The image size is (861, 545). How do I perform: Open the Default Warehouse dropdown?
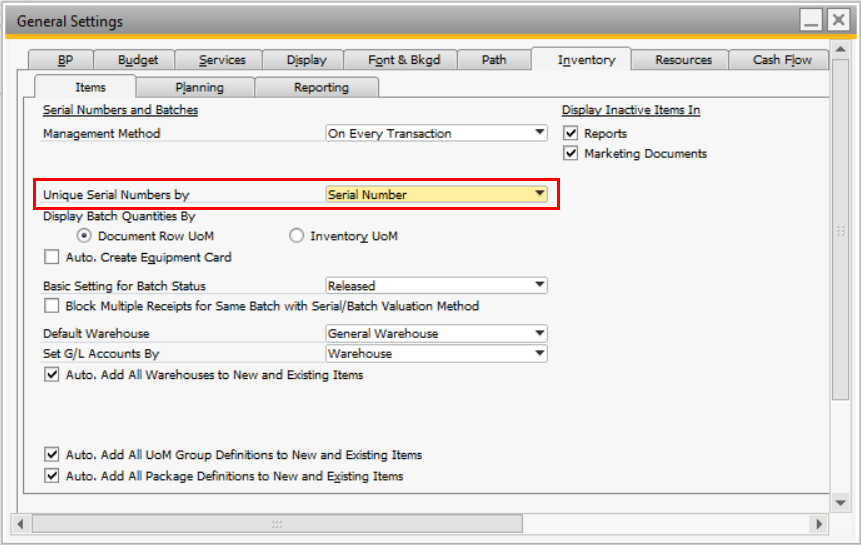click(x=539, y=334)
